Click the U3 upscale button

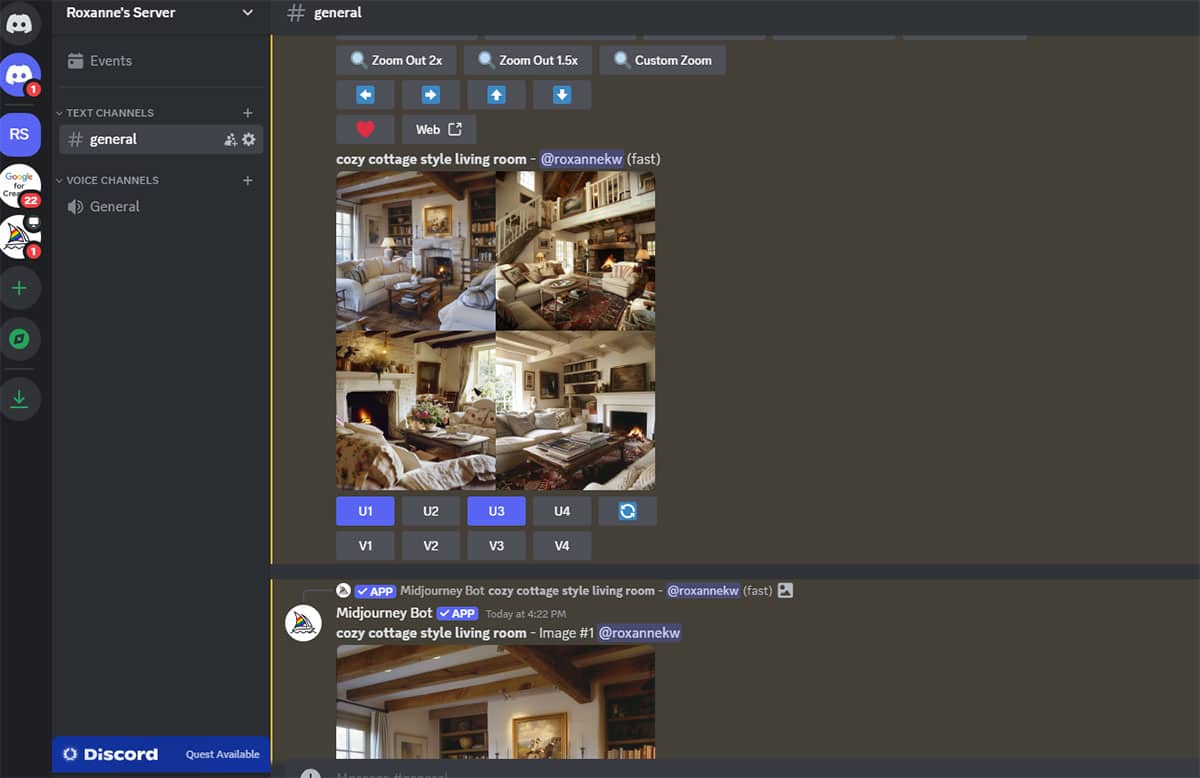click(x=496, y=511)
